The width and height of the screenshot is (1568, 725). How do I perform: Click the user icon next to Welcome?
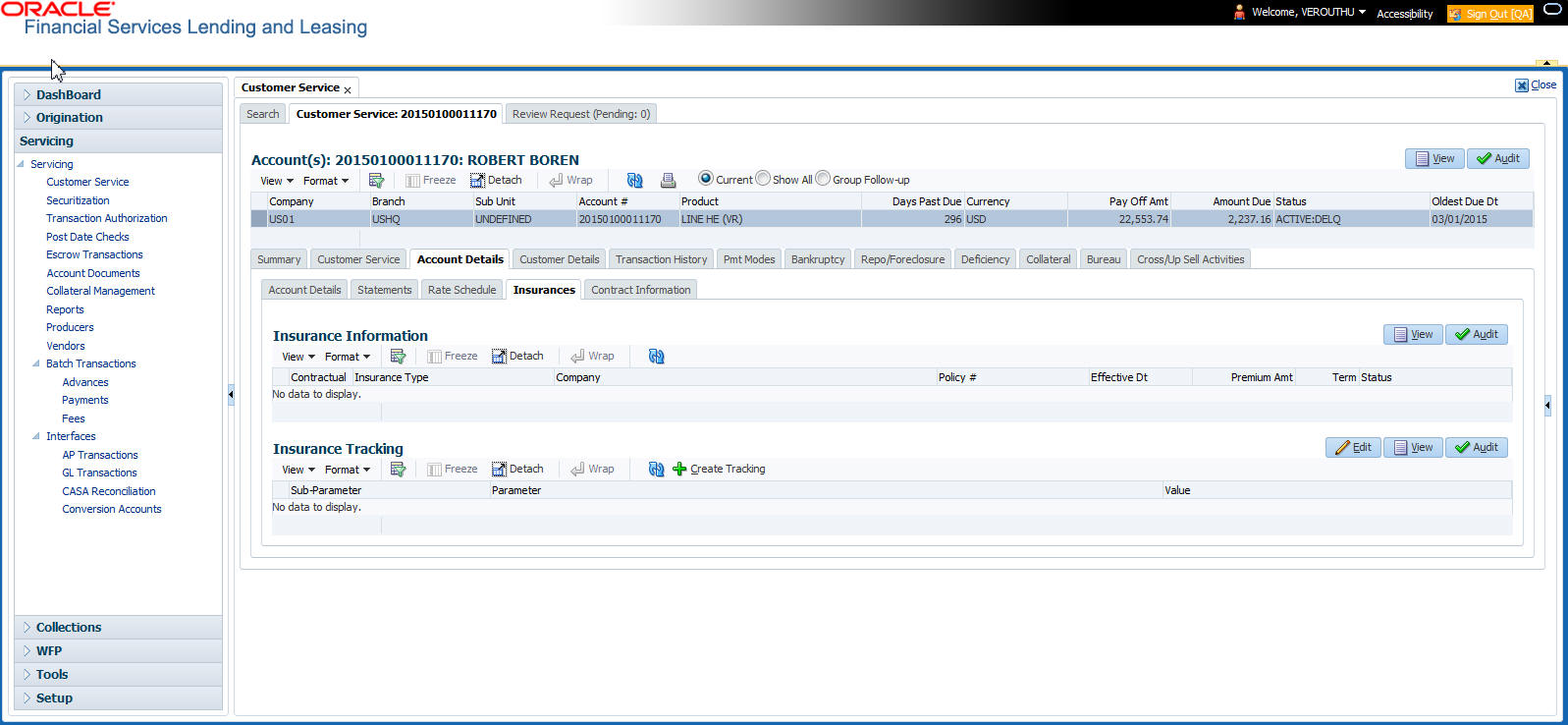[x=1239, y=12]
